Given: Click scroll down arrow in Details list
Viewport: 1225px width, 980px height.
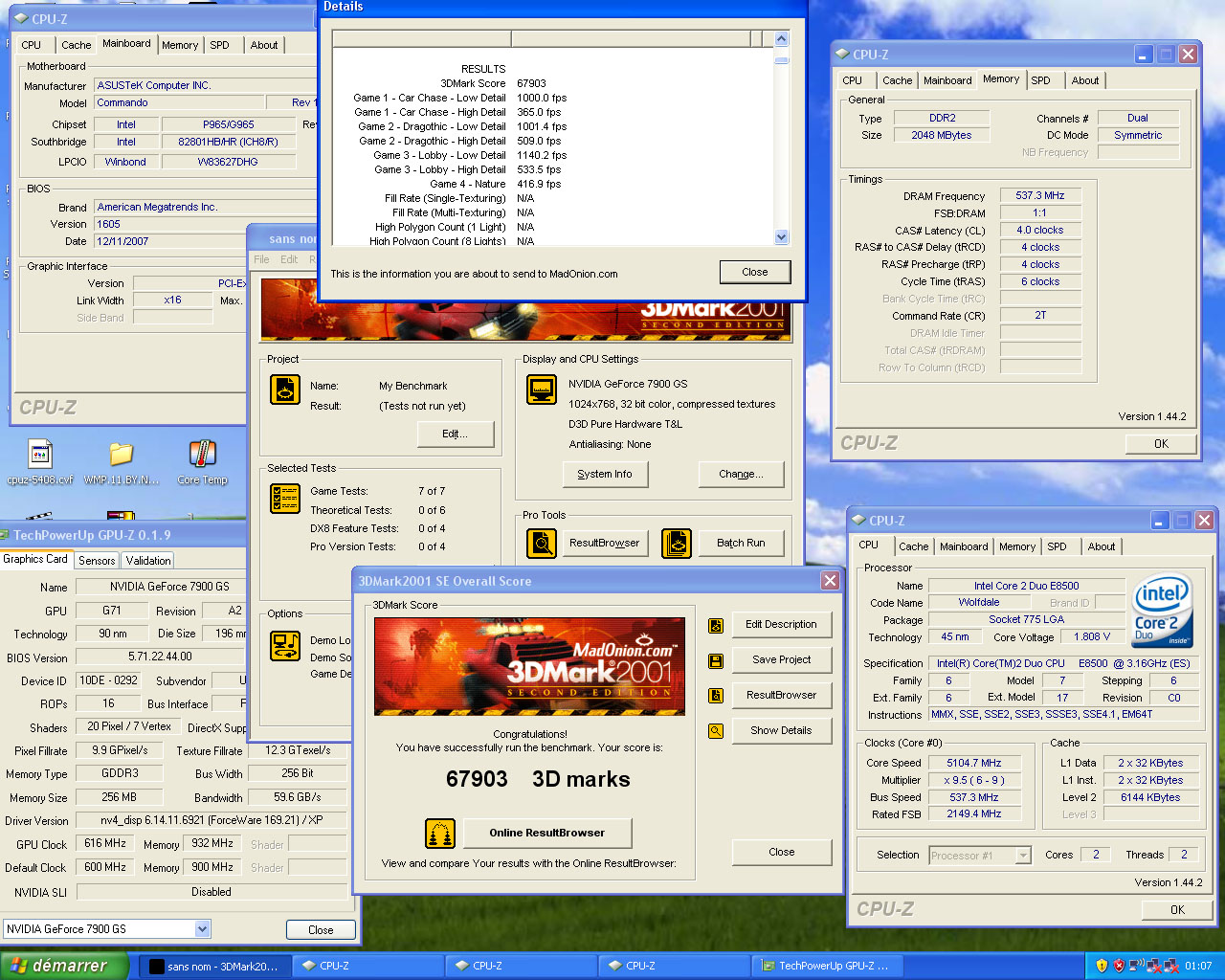Looking at the screenshot, I should [x=781, y=236].
